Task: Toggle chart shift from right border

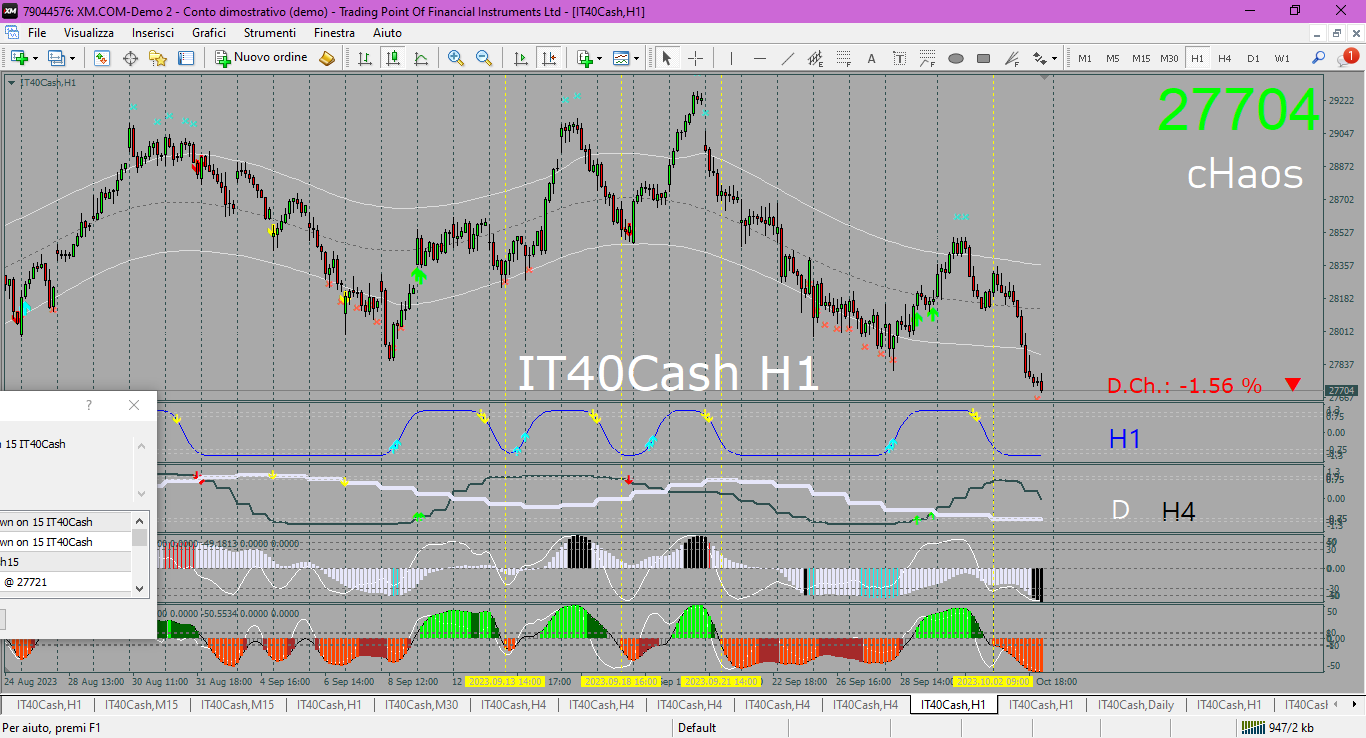Action: coord(548,58)
